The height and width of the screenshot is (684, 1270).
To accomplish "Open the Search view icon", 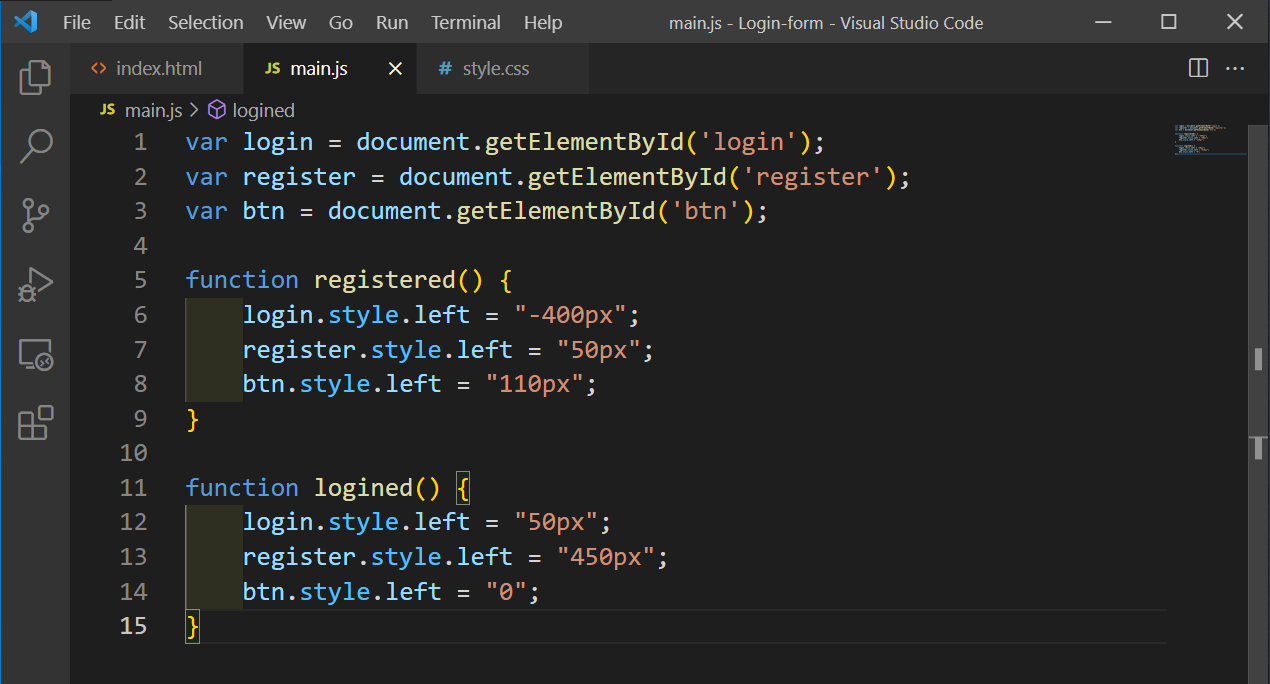I will (35, 146).
